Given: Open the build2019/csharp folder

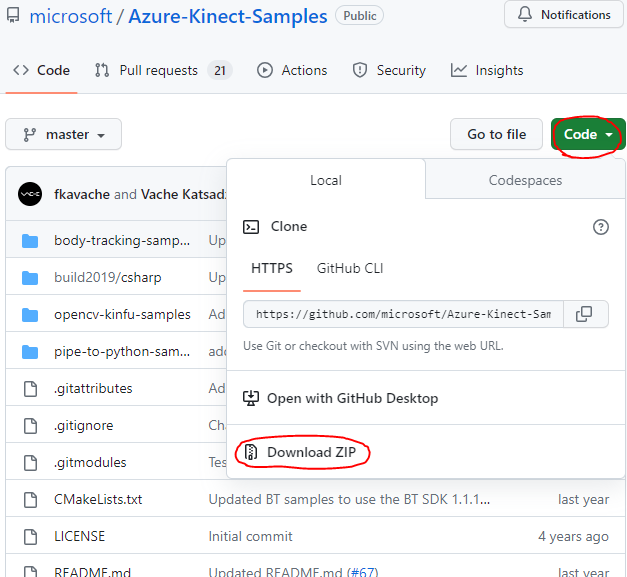Looking at the screenshot, I should 108,278.
